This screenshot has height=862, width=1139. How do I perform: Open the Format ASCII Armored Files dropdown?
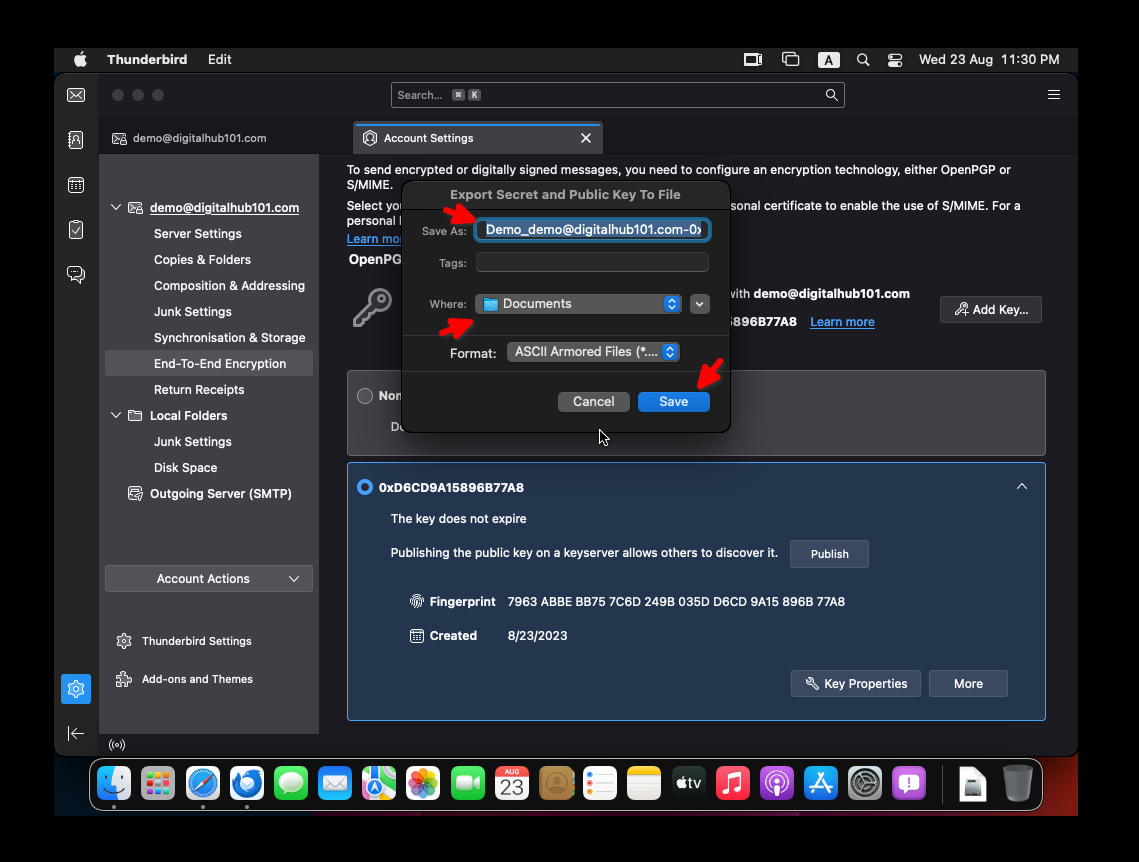593,352
